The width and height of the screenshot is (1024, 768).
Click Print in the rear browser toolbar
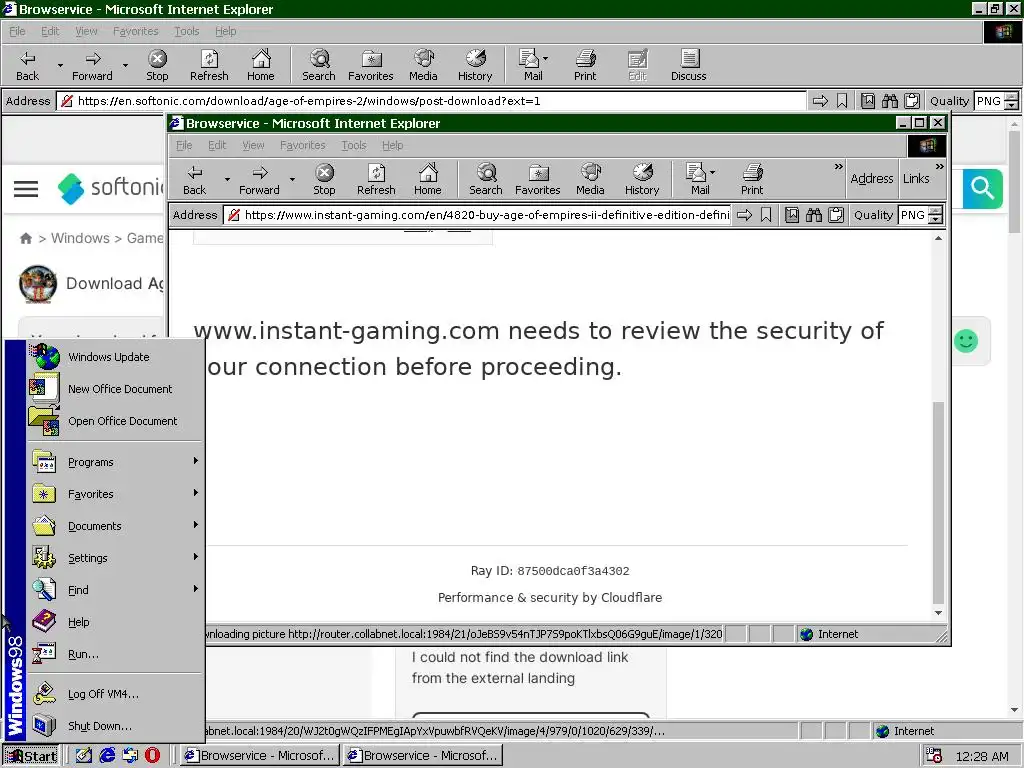(x=584, y=65)
